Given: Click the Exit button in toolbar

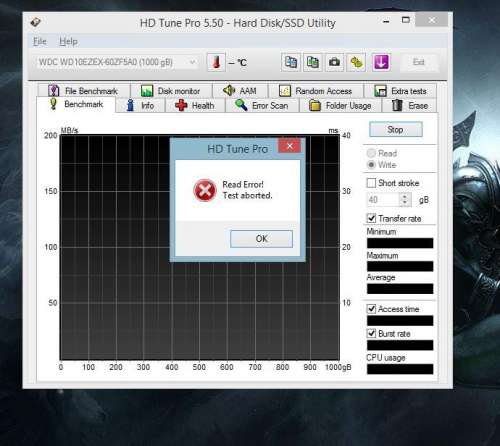Looking at the screenshot, I should [x=419, y=62].
